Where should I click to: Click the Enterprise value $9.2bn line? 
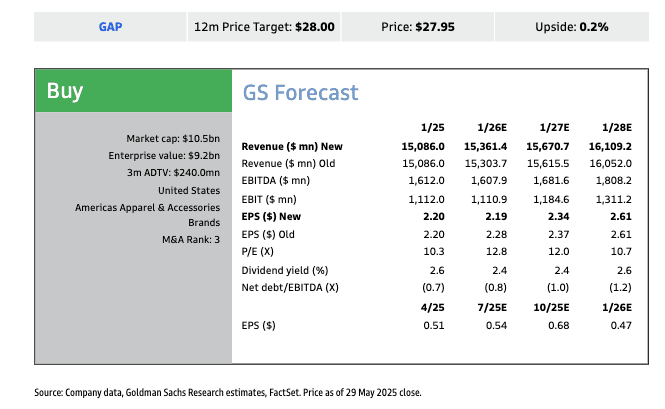pos(164,155)
